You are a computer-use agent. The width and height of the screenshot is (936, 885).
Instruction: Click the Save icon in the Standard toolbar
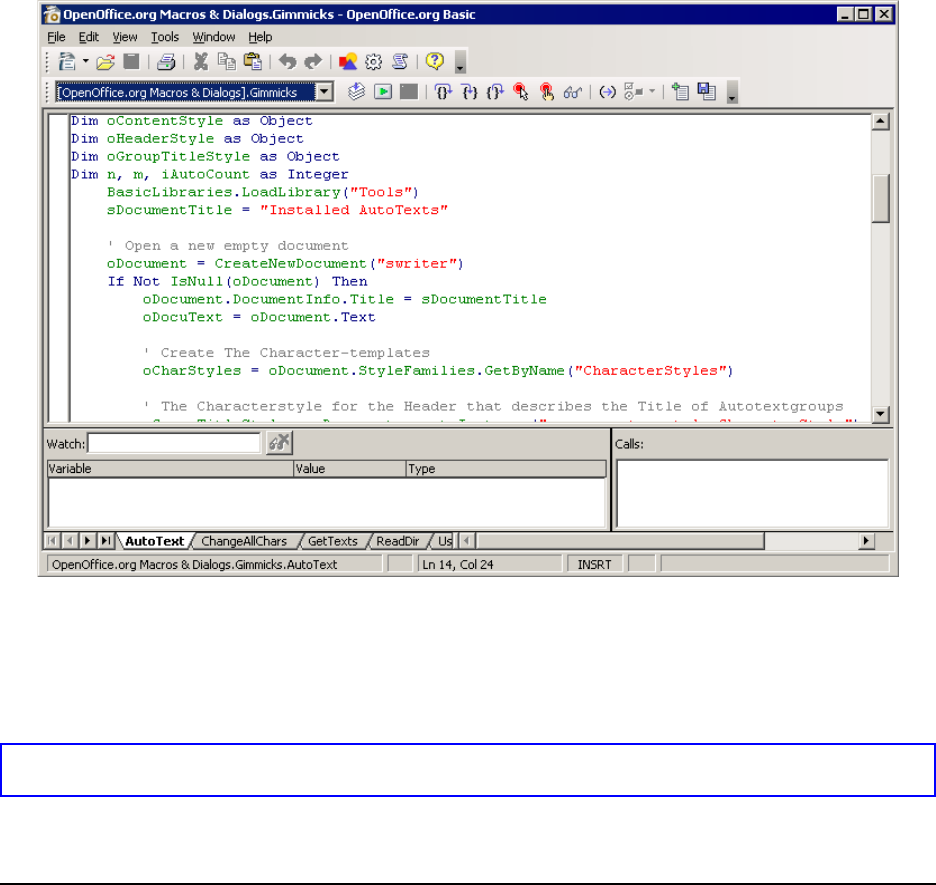point(131,61)
